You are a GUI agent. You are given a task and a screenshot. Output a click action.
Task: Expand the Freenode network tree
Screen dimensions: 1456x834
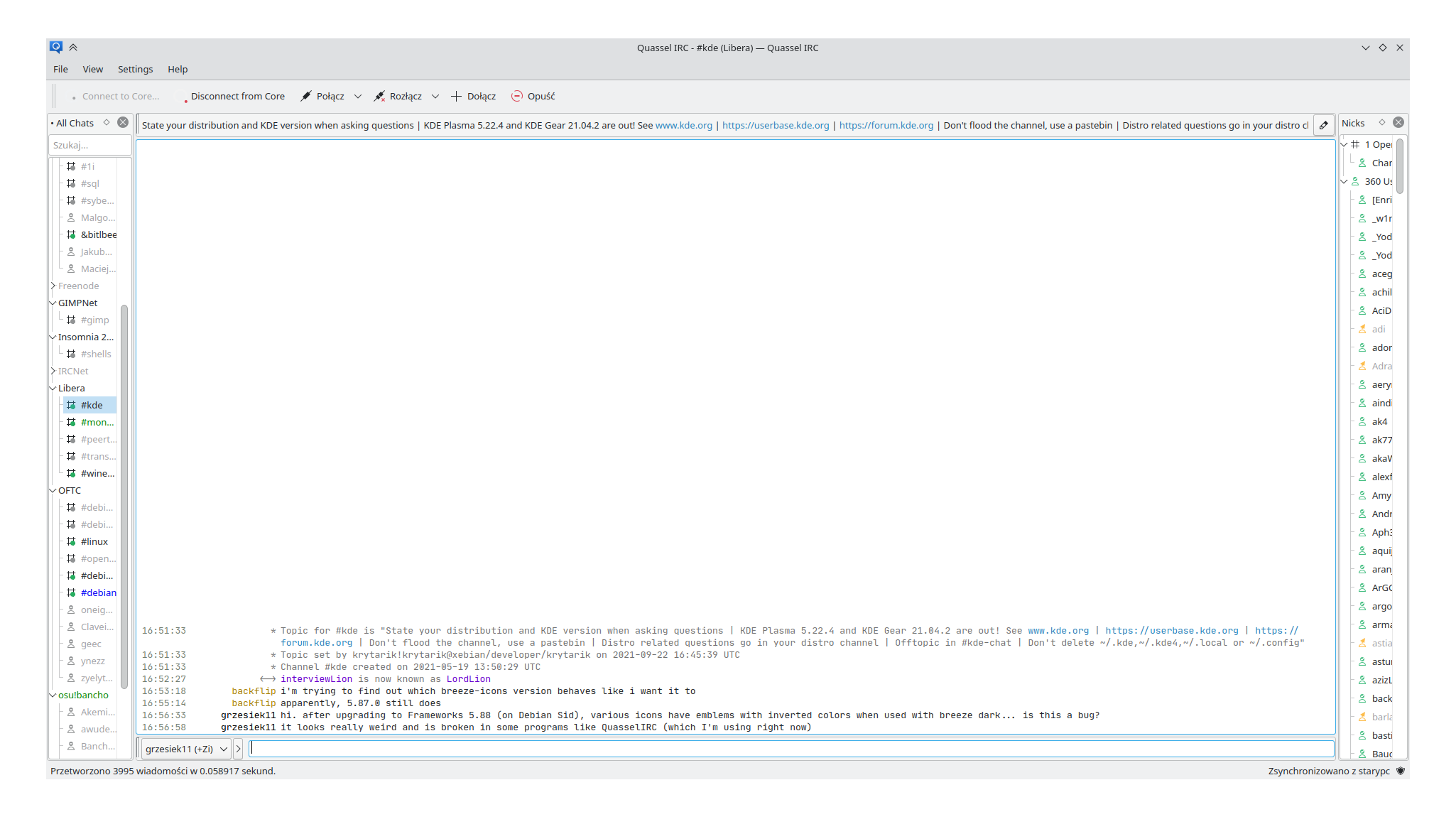pos(53,286)
